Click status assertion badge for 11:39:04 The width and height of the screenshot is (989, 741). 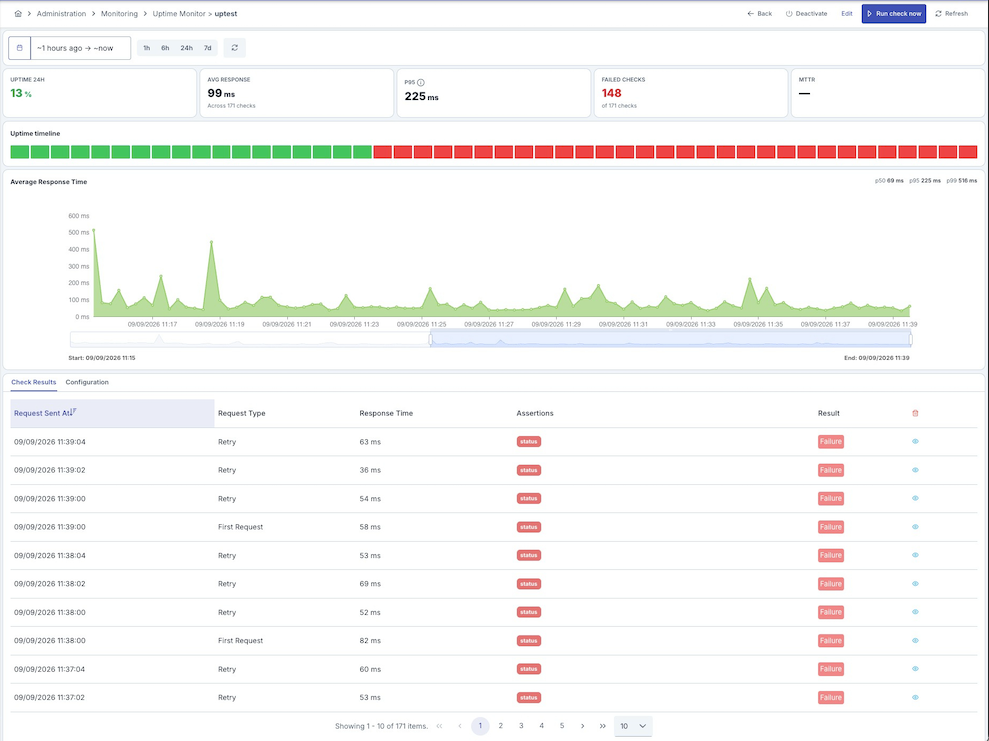pos(529,441)
